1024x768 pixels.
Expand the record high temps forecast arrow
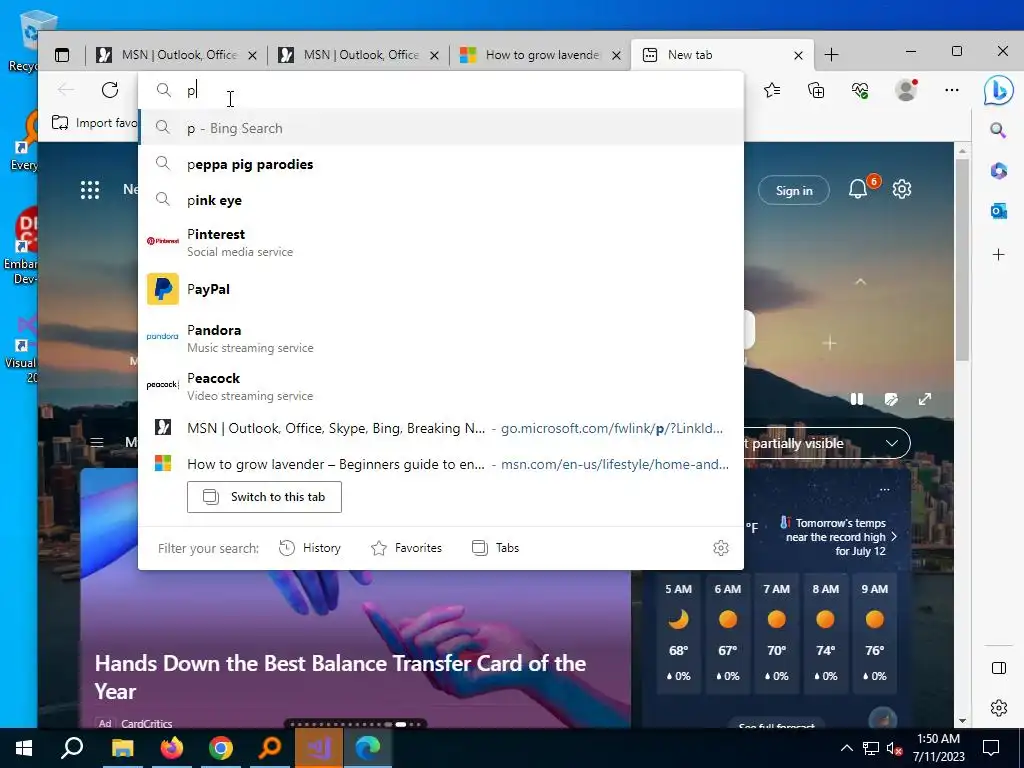pos(894,536)
